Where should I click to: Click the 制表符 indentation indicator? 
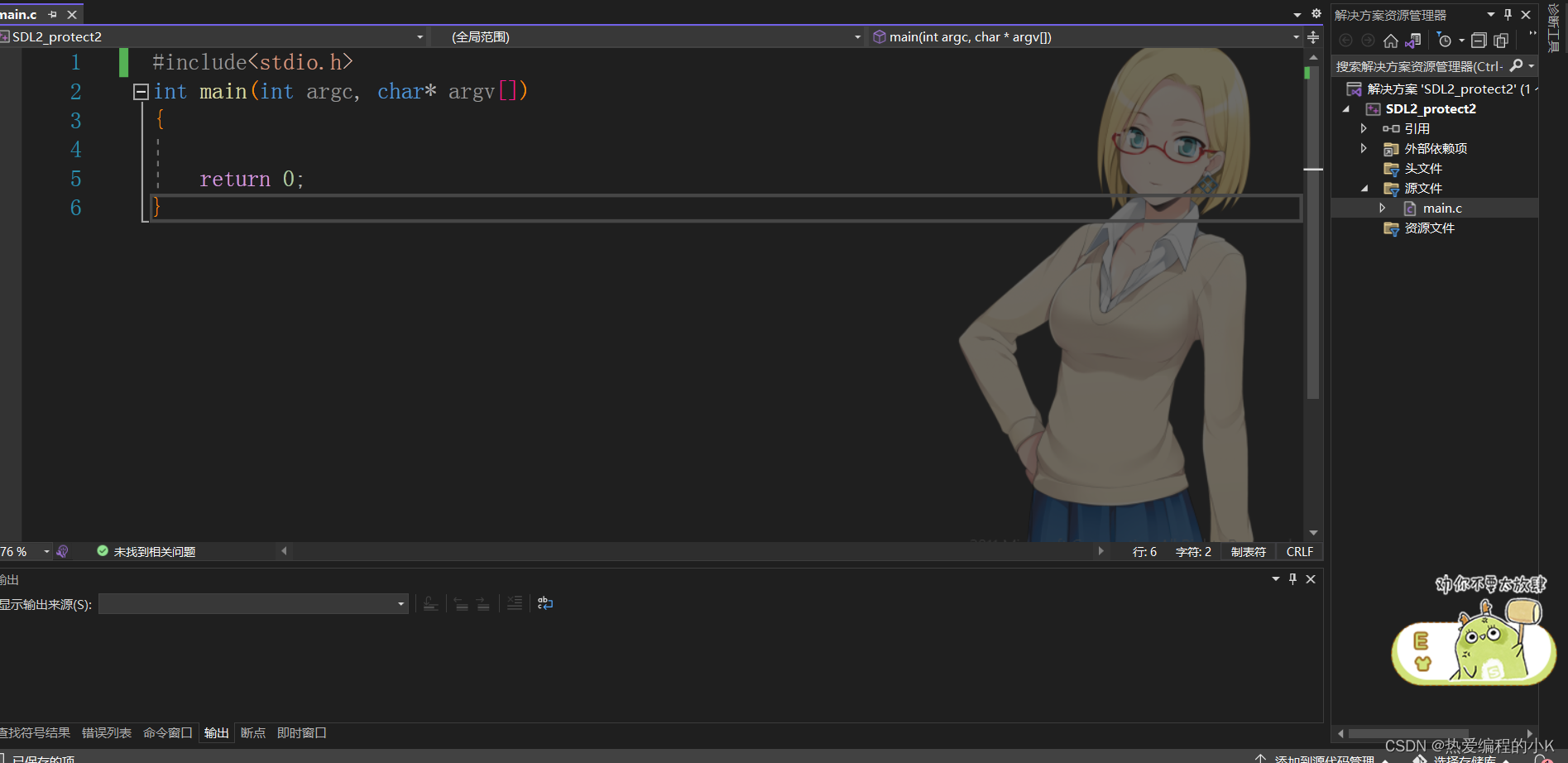click(1249, 552)
